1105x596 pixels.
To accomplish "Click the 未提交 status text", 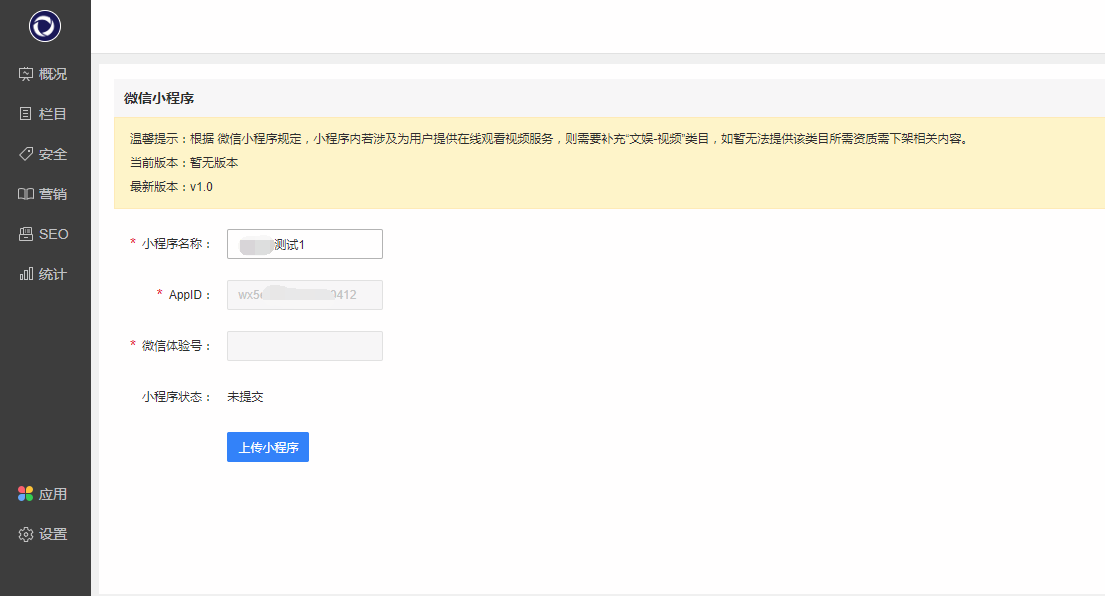I will (245, 397).
